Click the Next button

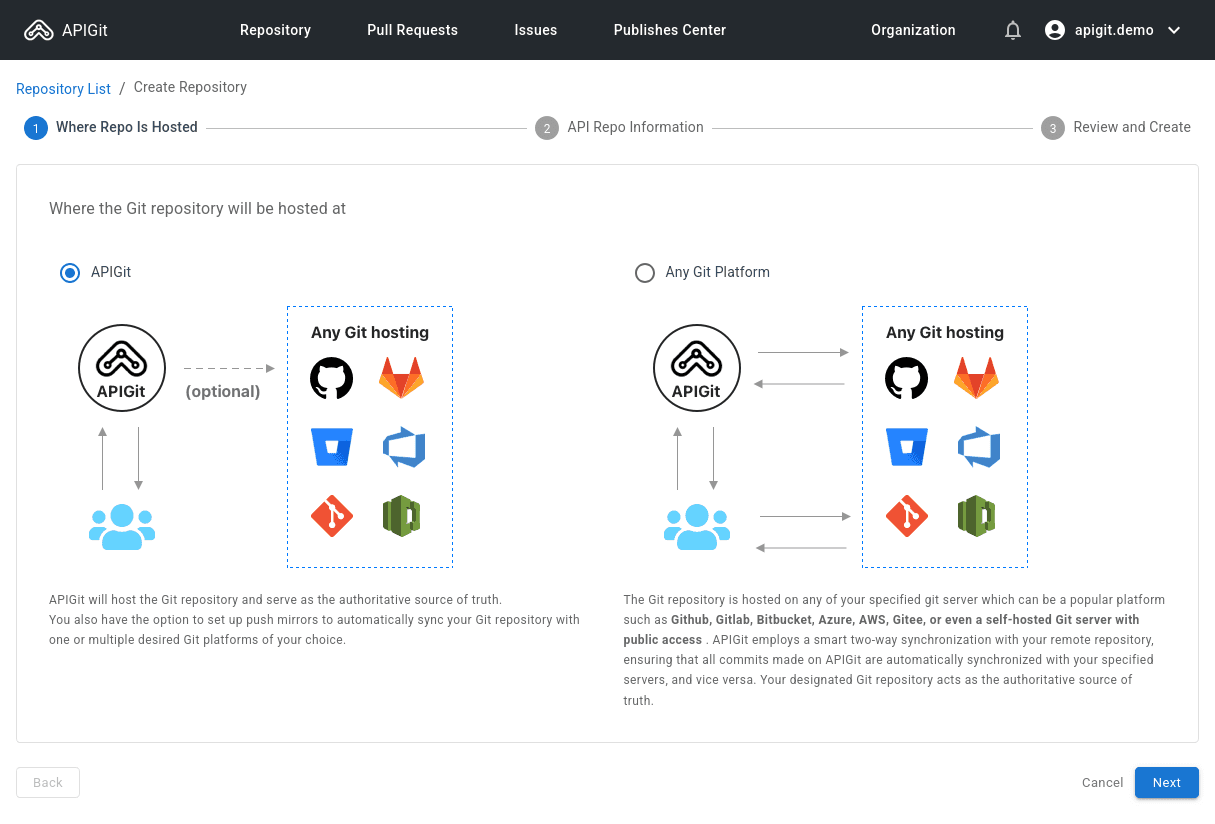[1167, 783]
